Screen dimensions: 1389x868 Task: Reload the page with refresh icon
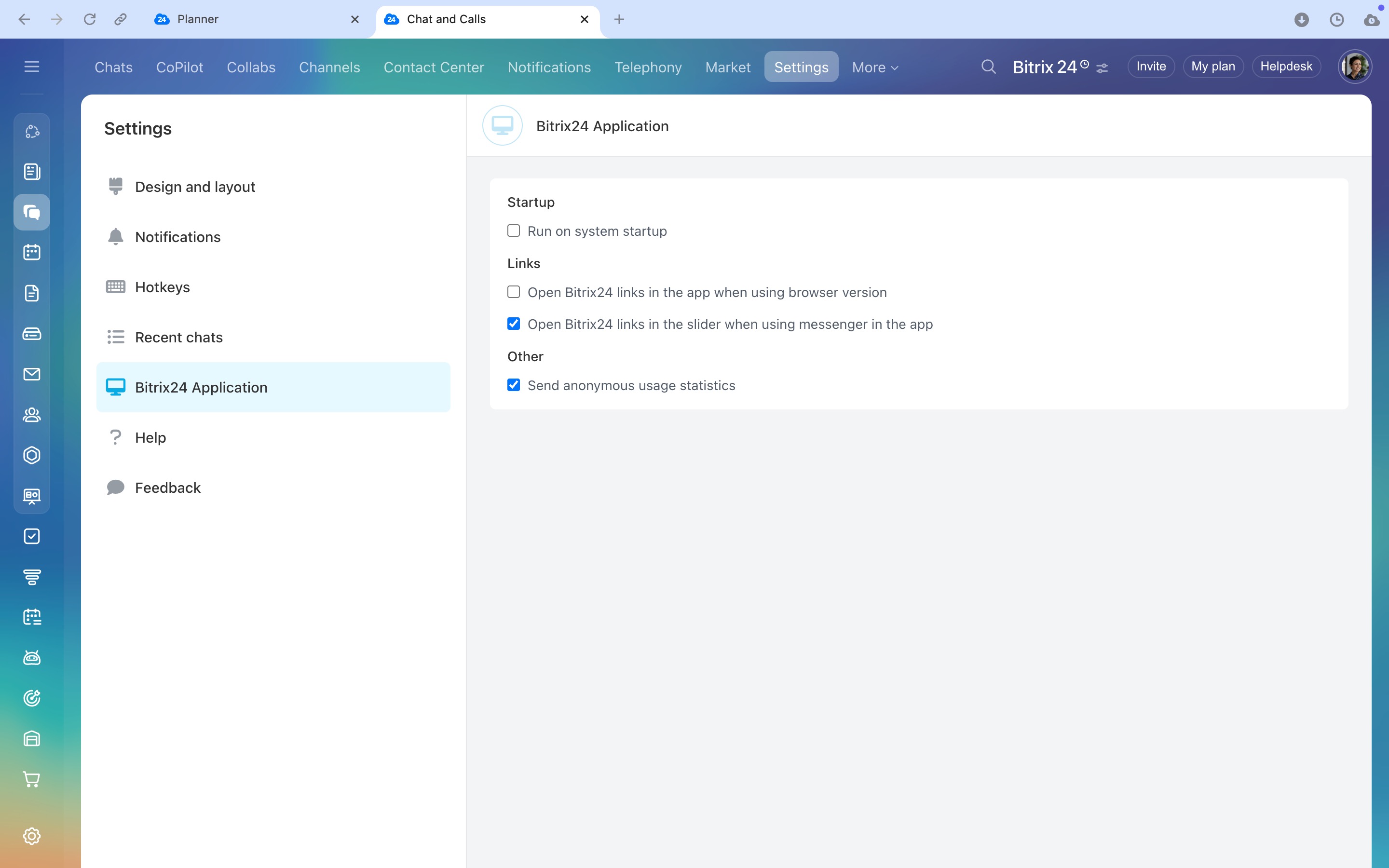[x=90, y=19]
